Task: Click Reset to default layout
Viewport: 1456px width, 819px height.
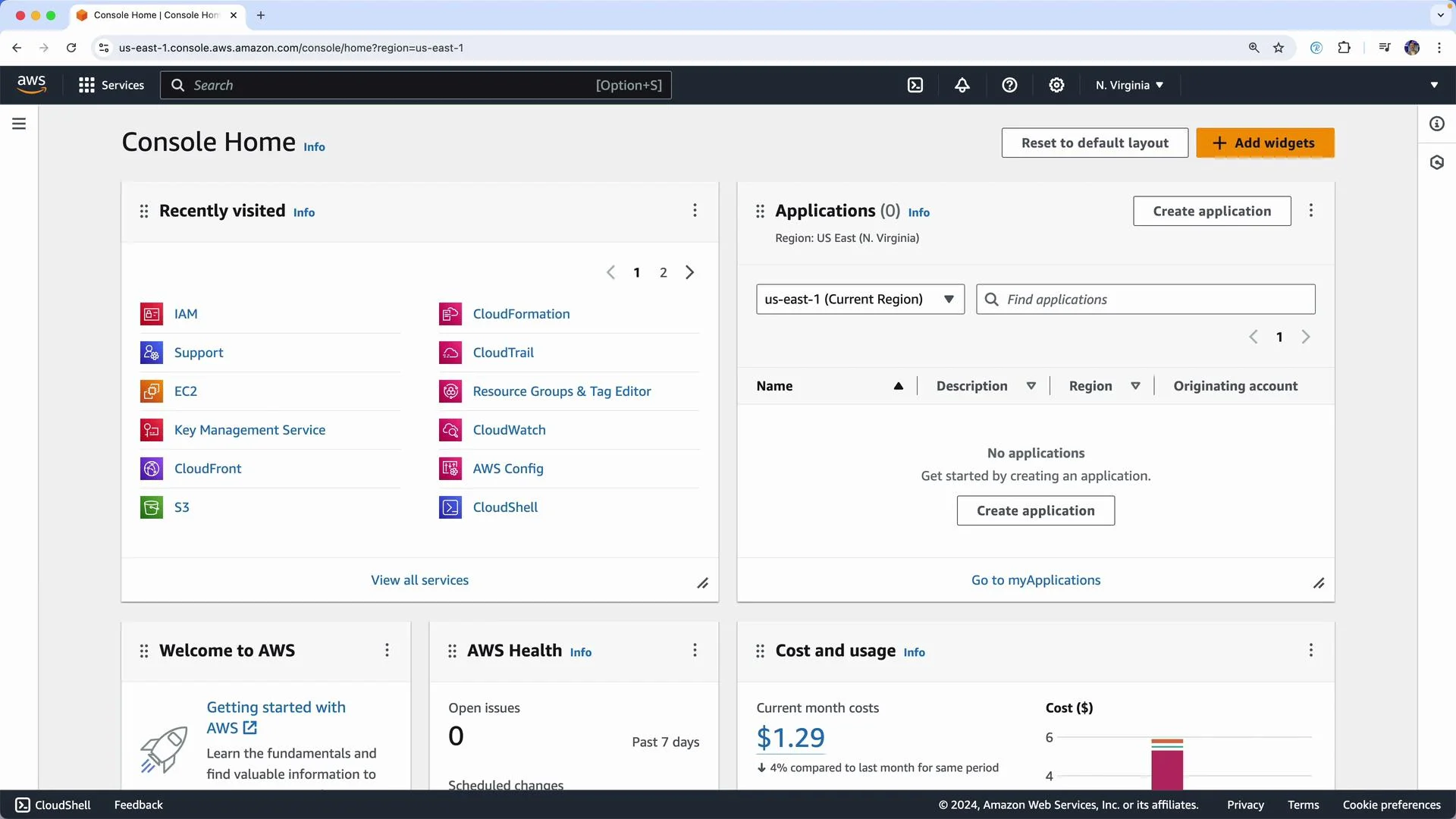Action: click(1094, 143)
